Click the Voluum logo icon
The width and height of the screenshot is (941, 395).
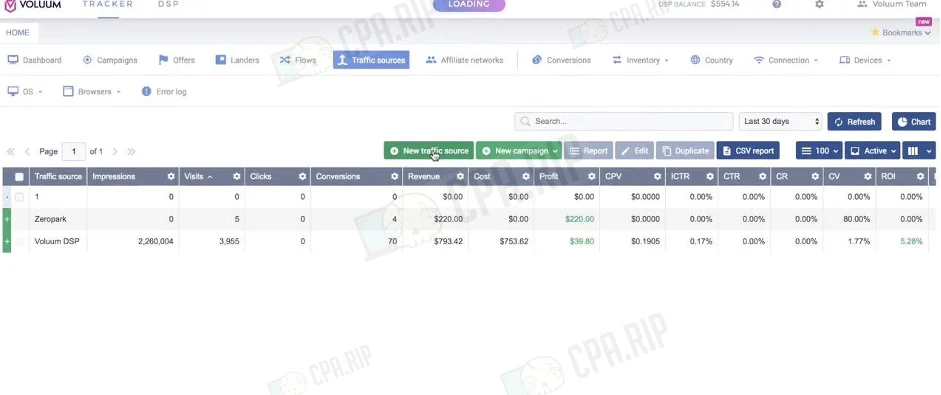9,5
